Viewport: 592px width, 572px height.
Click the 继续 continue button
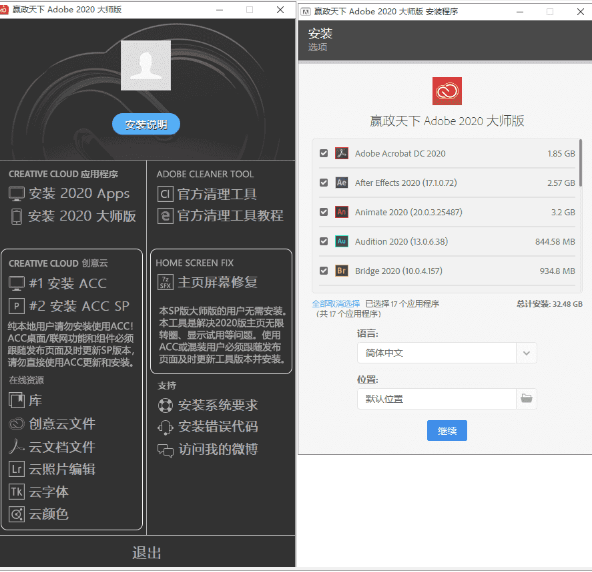click(x=447, y=430)
